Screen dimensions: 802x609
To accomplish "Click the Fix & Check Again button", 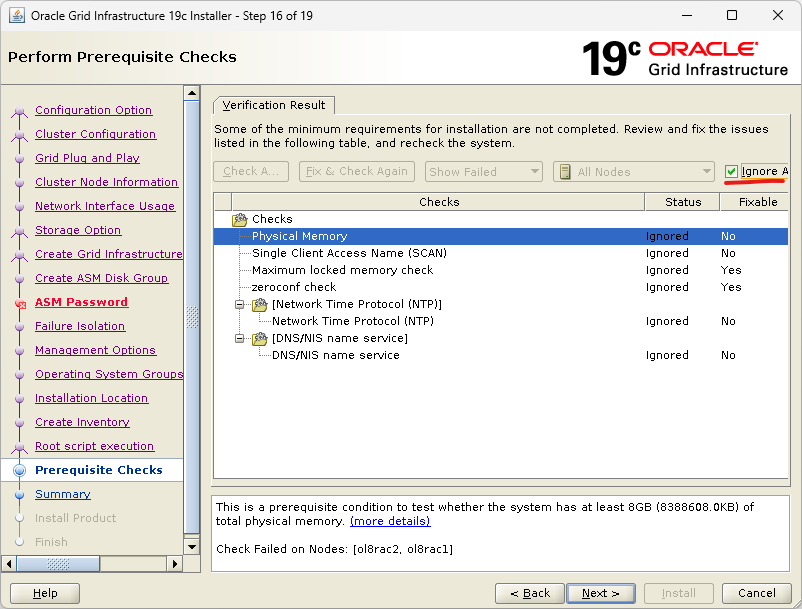I will (357, 171).
